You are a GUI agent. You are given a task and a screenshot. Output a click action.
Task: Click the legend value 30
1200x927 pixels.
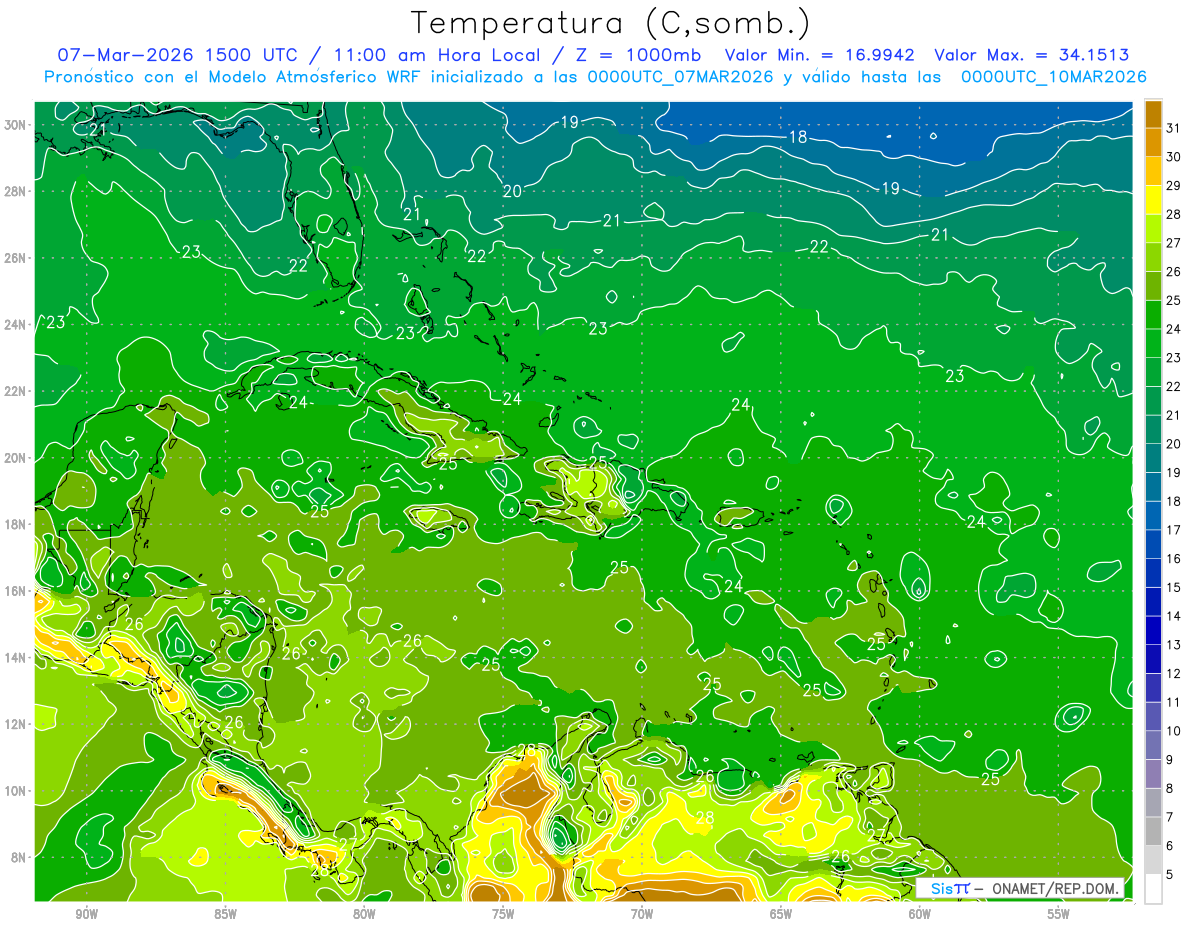pos(1175,157)
